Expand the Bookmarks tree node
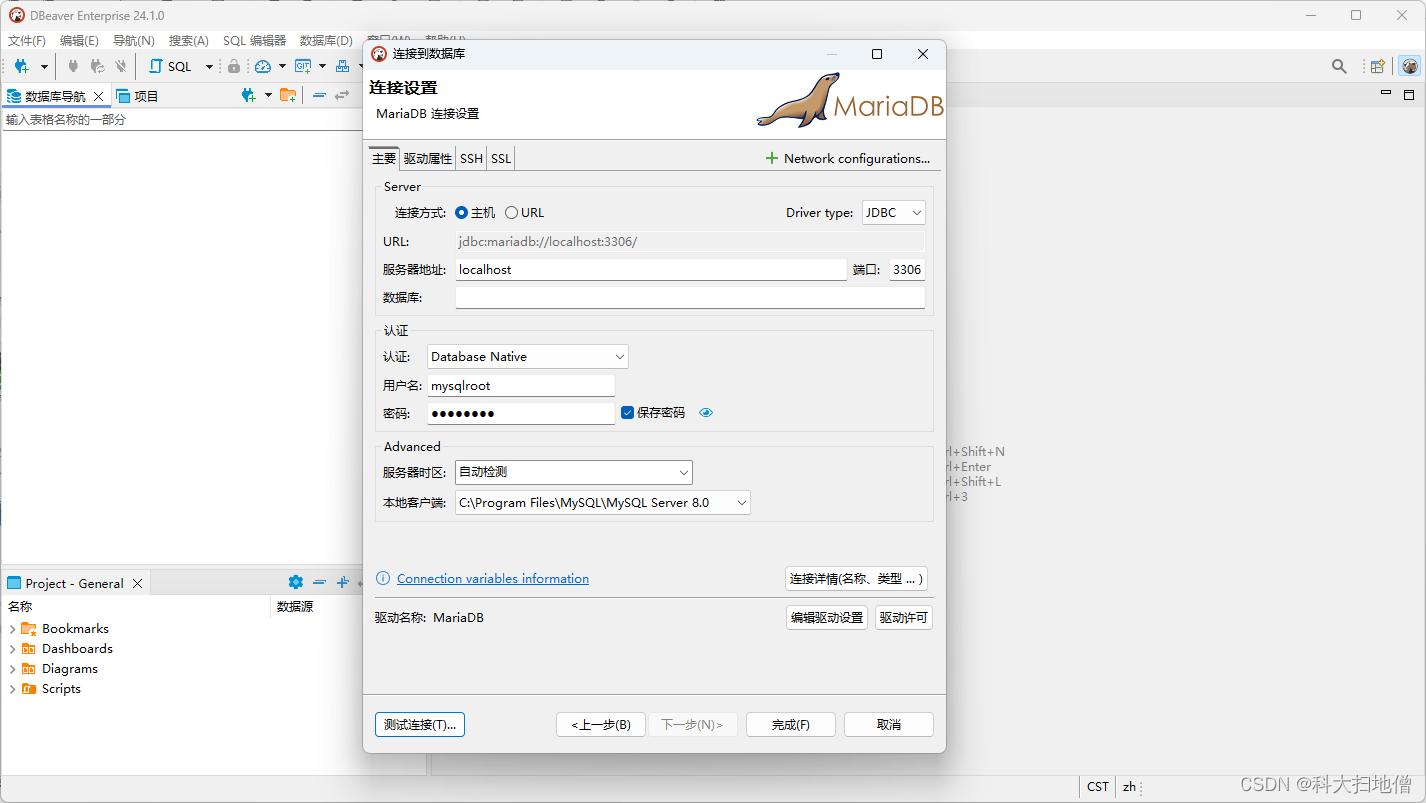Image resolution: width=1426 pixels, height=803 pixels. pyautogui.click(x=12, y=629)
